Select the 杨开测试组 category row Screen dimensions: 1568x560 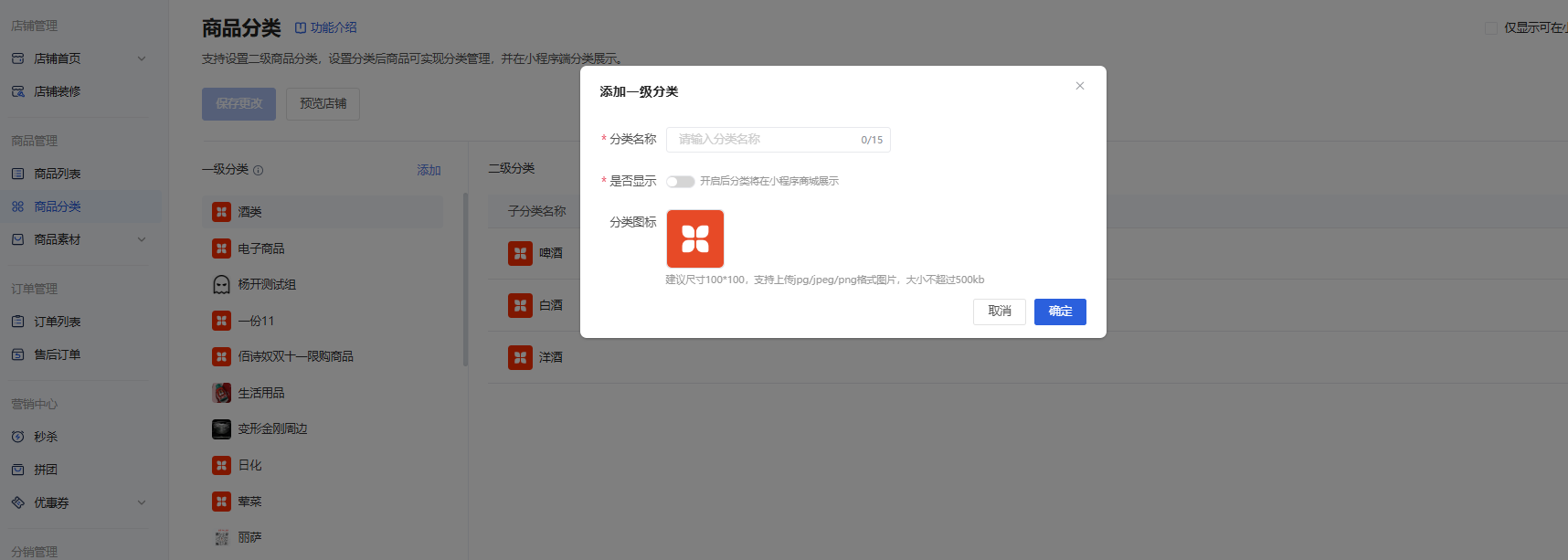coord(323,284)
